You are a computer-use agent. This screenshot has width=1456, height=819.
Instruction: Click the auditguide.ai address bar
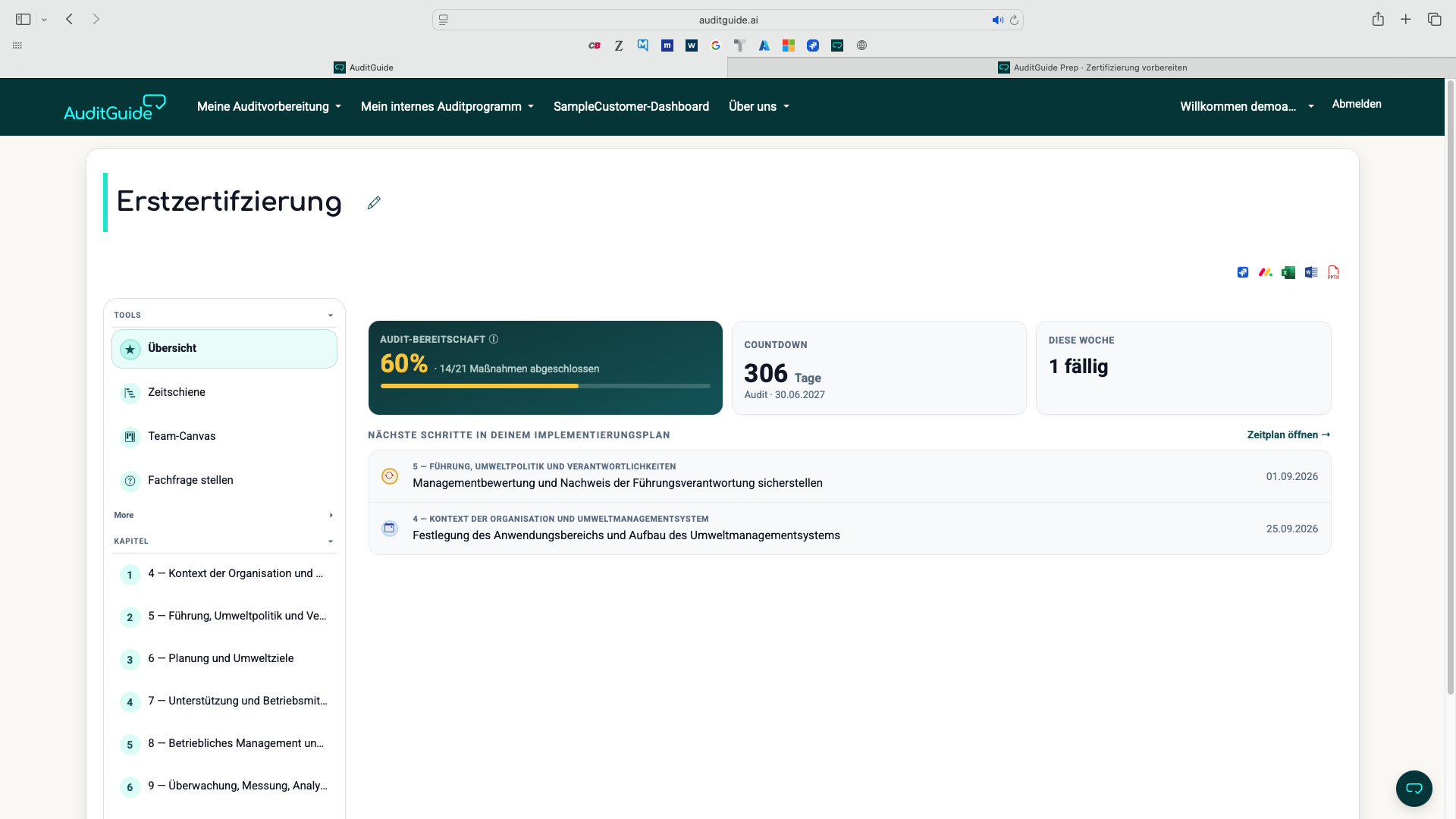[x=728, y=20]
